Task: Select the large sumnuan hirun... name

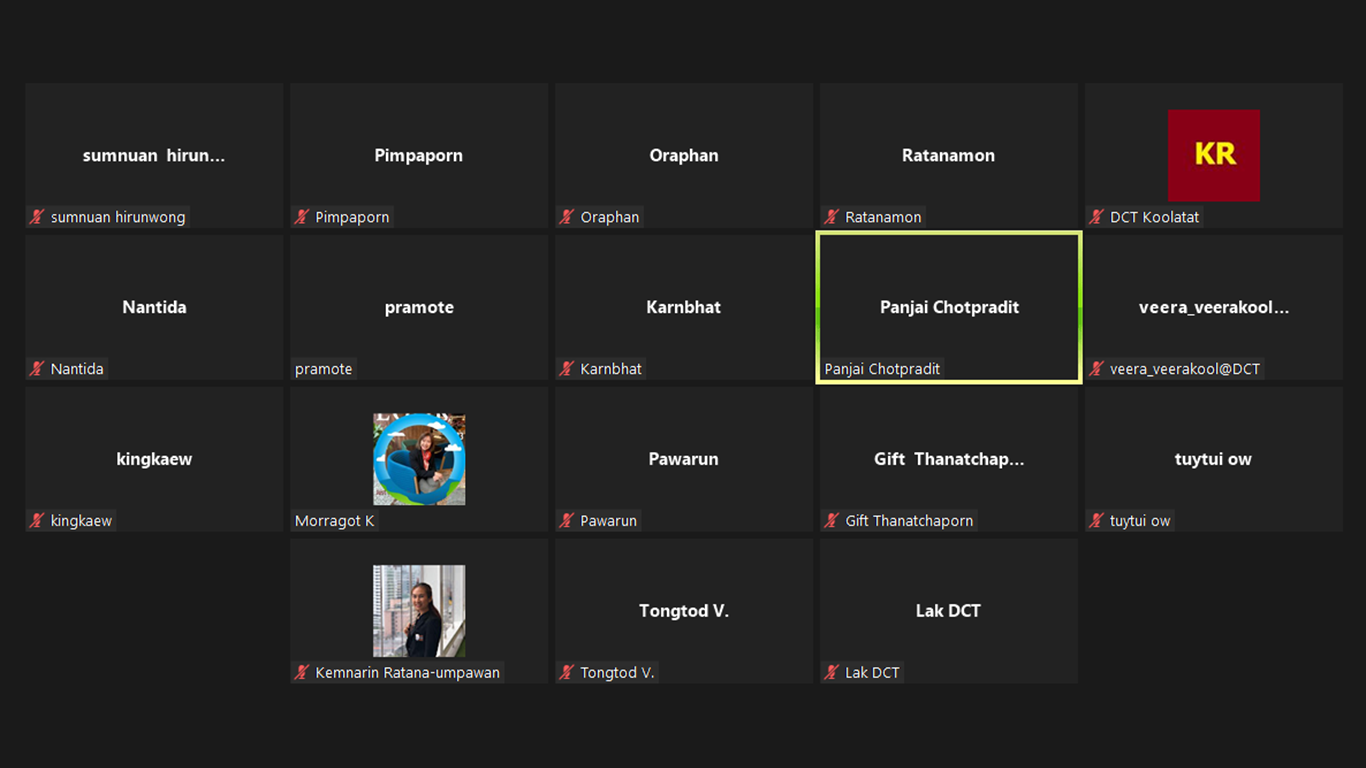Action: 154,156
